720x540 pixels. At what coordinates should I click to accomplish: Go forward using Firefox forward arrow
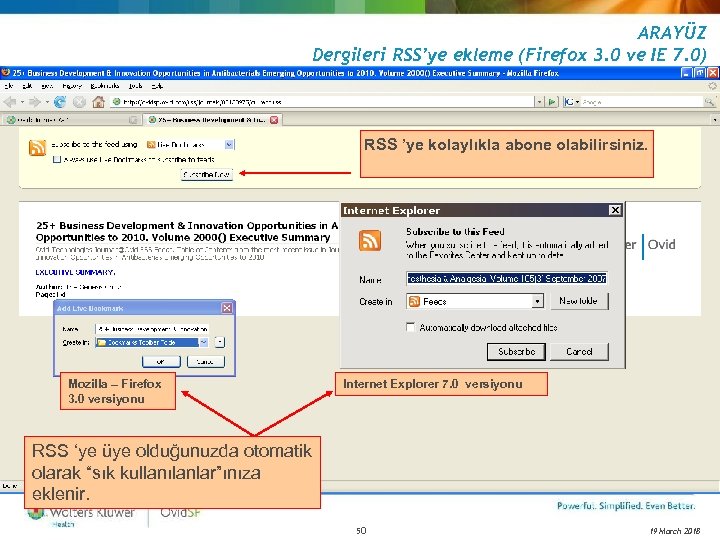[34, 102]
